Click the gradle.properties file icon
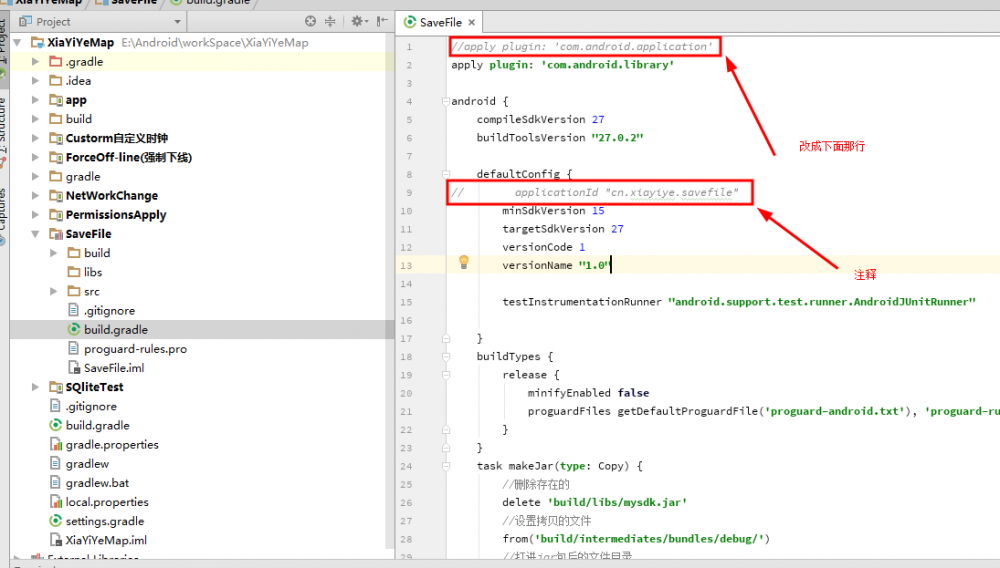This screenshot has width=1000, height=568. [55, 444]
